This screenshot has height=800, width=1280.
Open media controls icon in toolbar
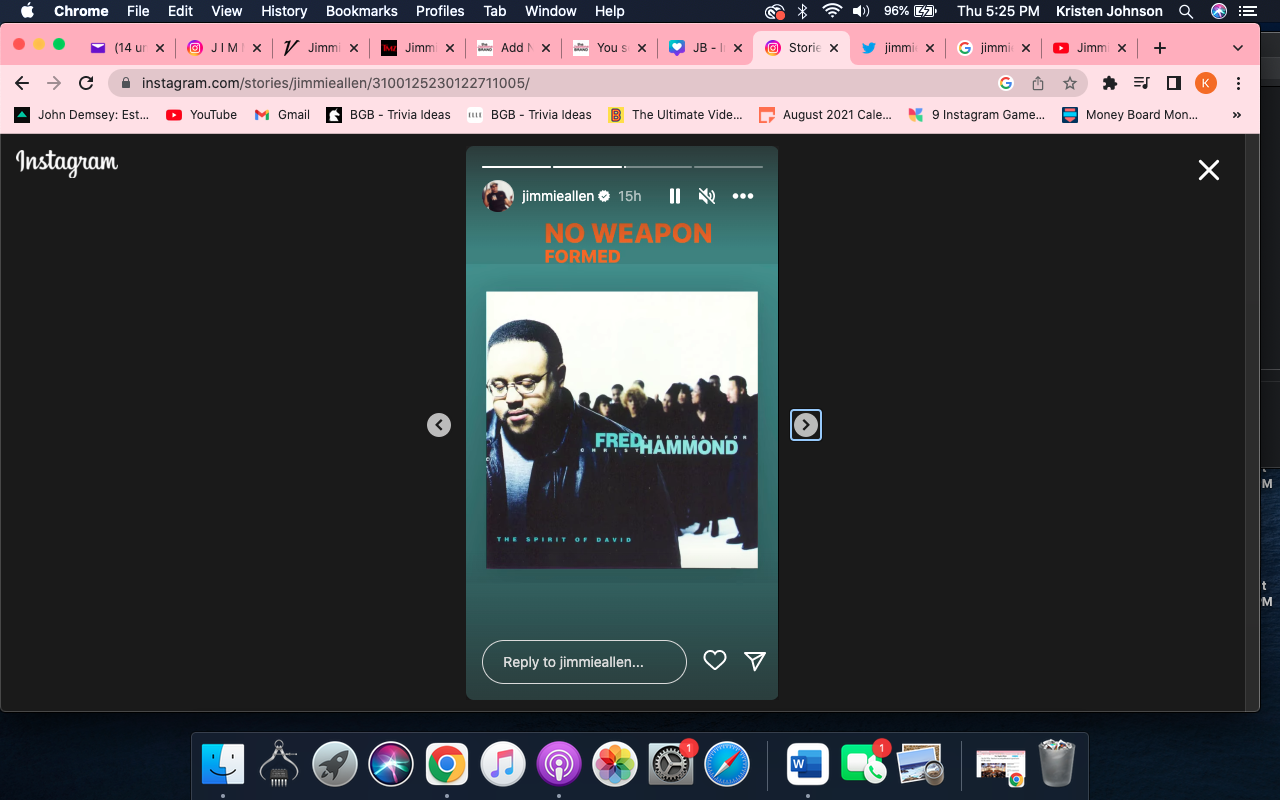tap(1141, 83)
